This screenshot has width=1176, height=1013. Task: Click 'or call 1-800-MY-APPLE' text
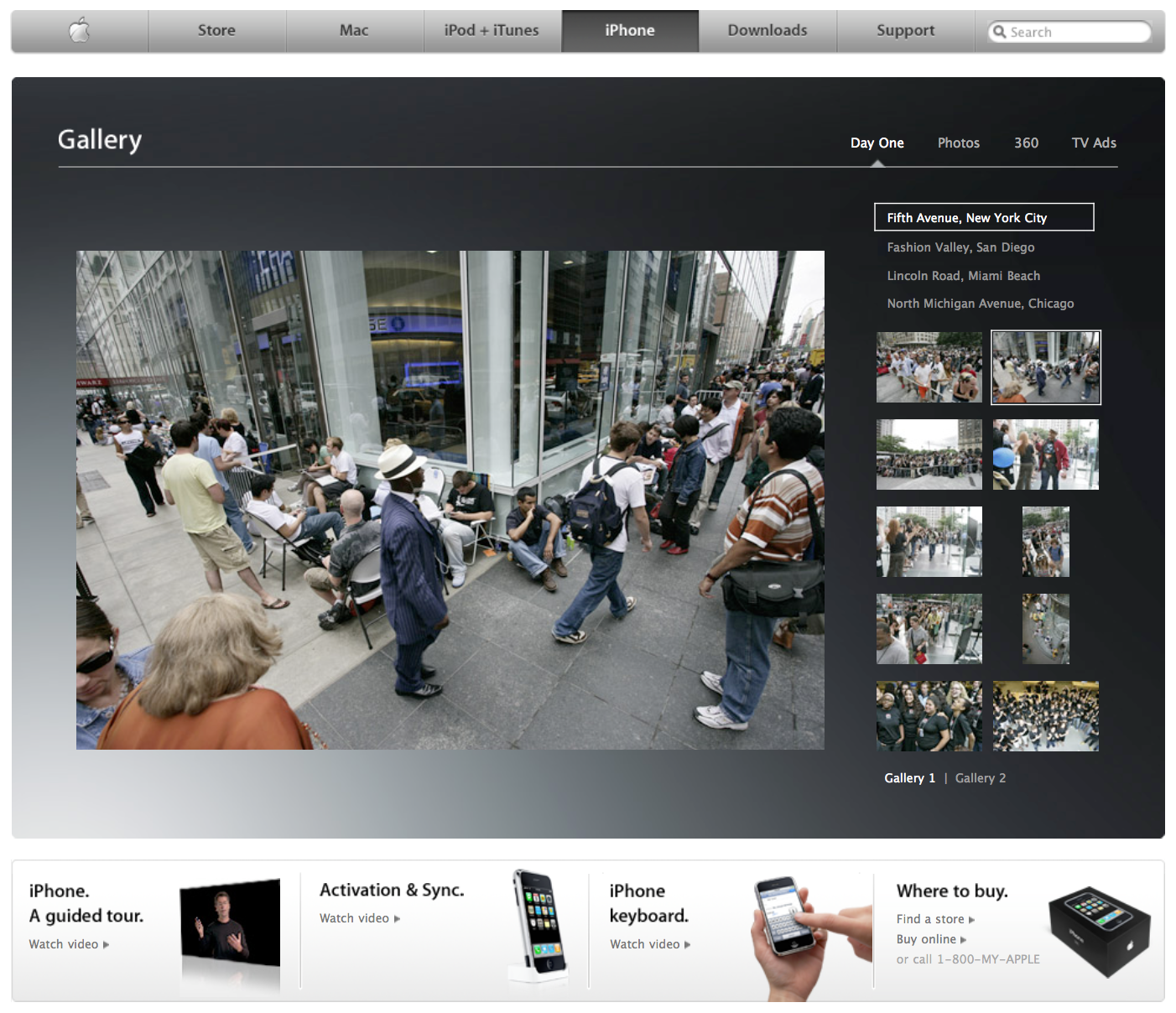[968, 959]
